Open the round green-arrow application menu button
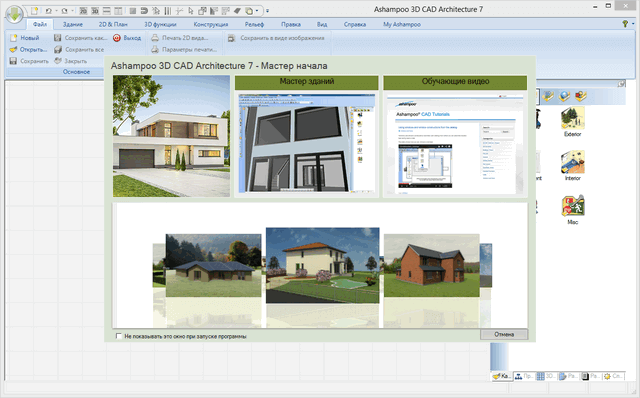640x398 pixels. (15, 15)
